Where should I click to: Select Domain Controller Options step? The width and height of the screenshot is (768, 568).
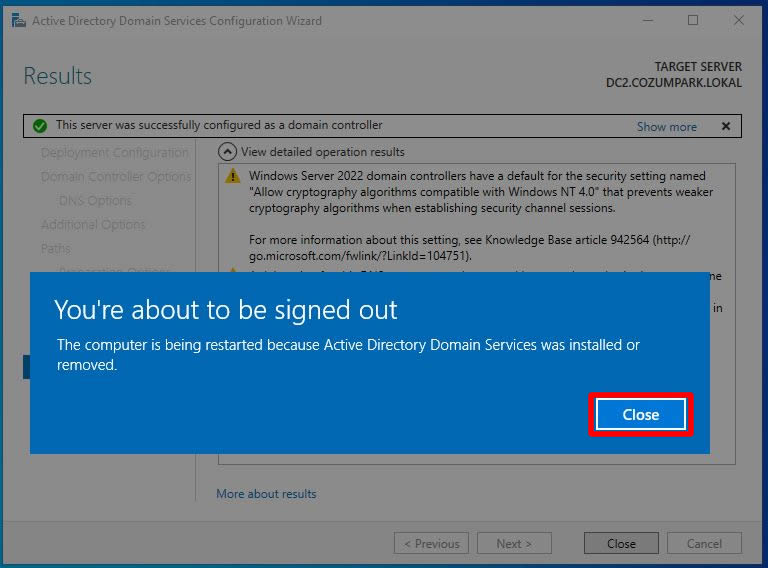point(115,177)
